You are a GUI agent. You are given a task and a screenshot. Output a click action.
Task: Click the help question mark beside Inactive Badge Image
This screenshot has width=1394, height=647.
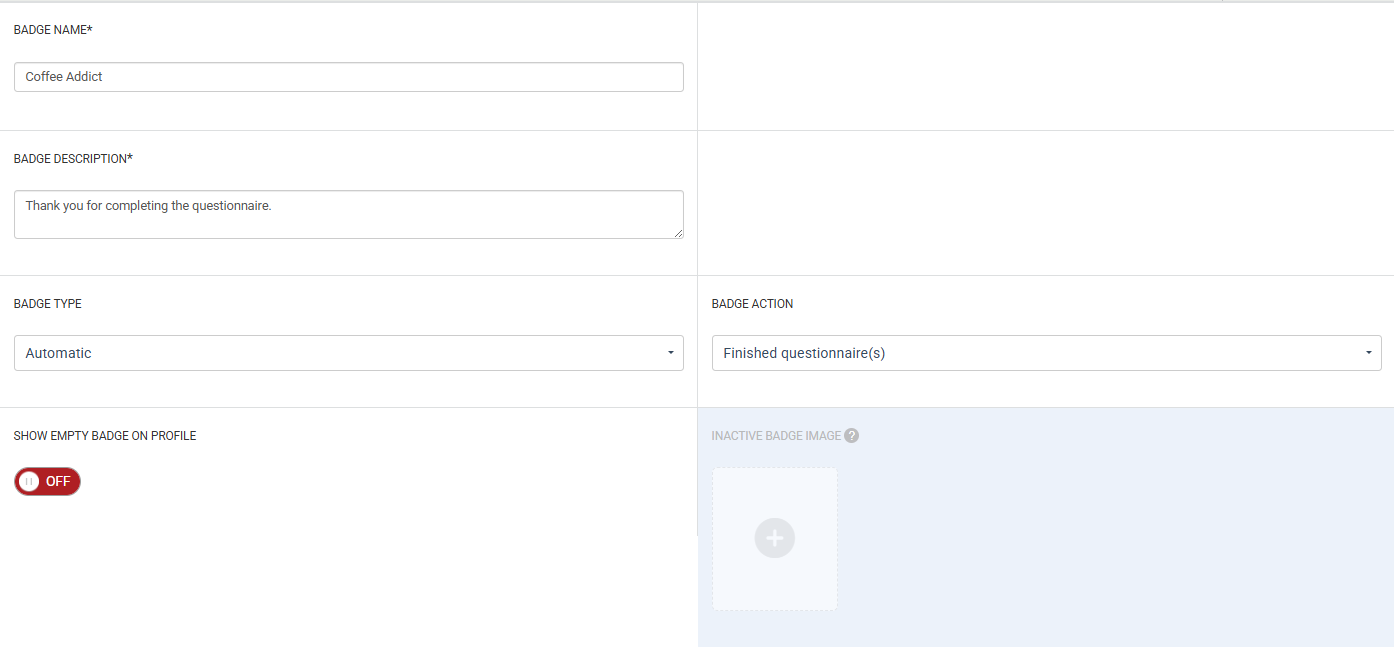pos(851,436)
